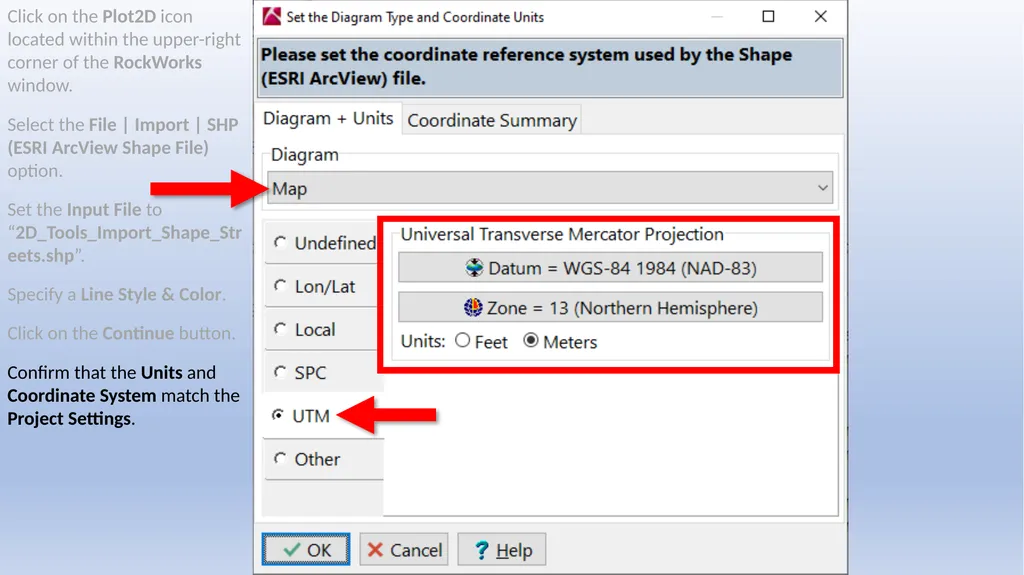The height and width of the screenshot is (575, 1024).
Task: Click the 'Diagram' group label
Action: point(304,155)
